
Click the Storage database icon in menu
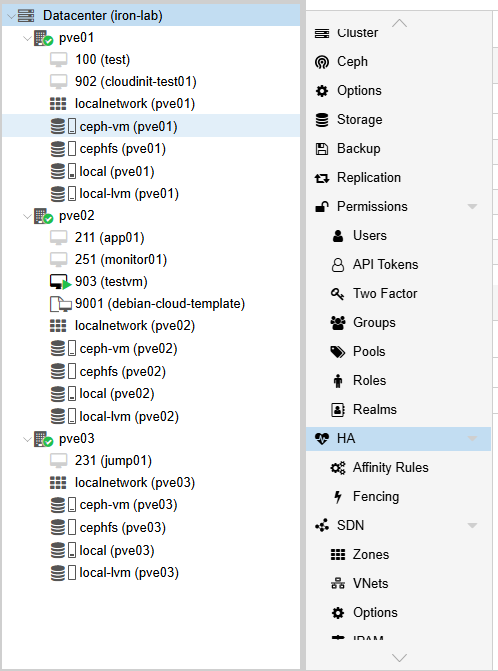click(322, 120)
